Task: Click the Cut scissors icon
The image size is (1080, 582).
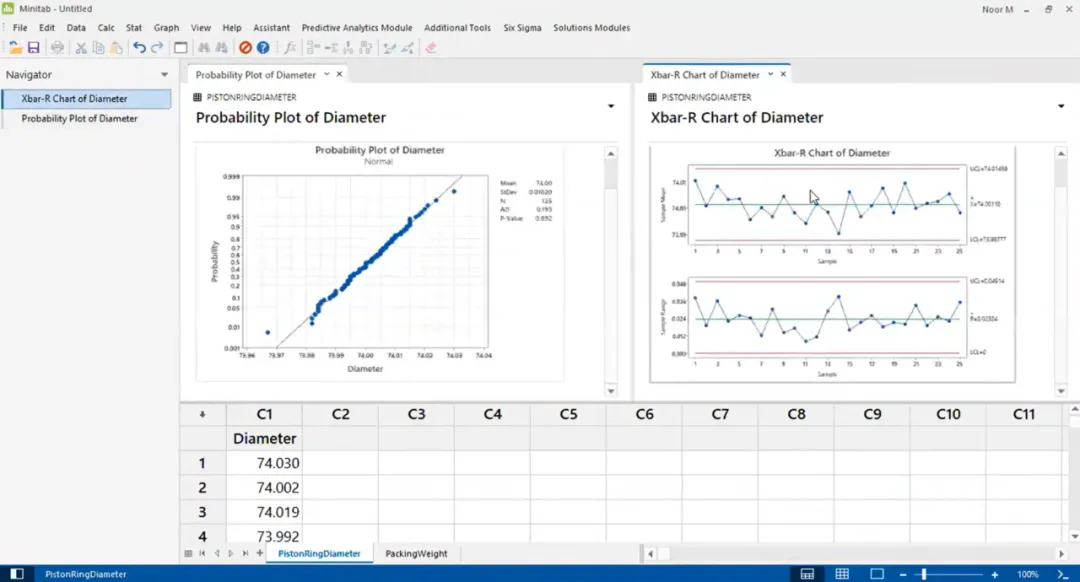Action: (x=81, y=48)
